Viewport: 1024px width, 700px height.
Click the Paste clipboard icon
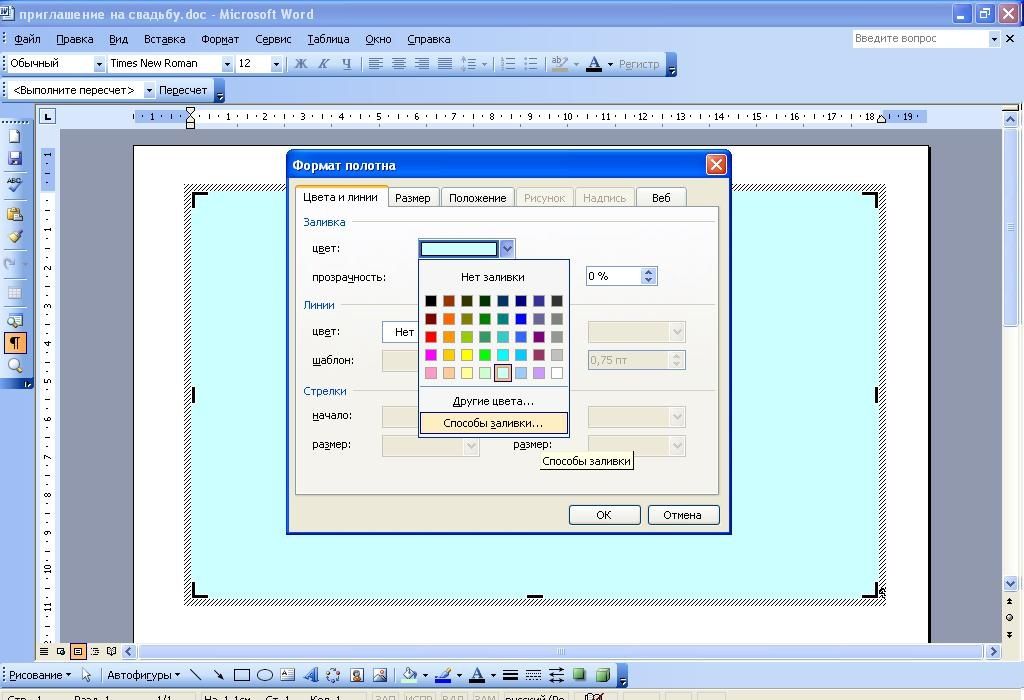pyautogui.click(x=15, y=213)
